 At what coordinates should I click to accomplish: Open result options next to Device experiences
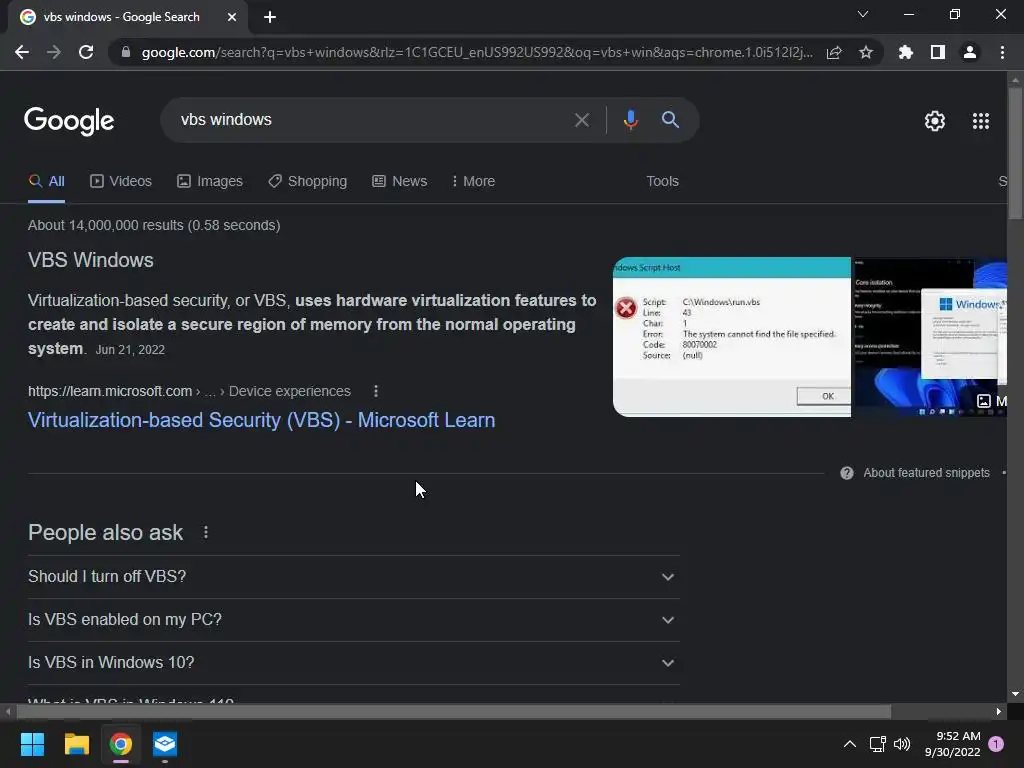[376, 391]
